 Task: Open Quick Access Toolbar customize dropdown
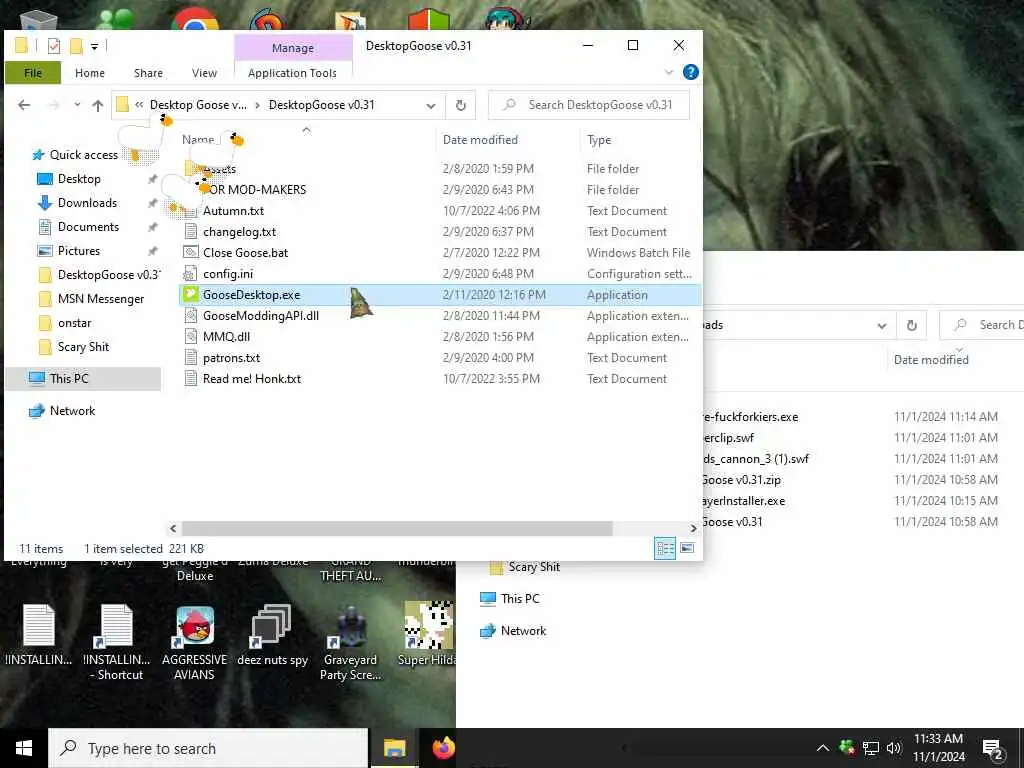click(95, 46)
